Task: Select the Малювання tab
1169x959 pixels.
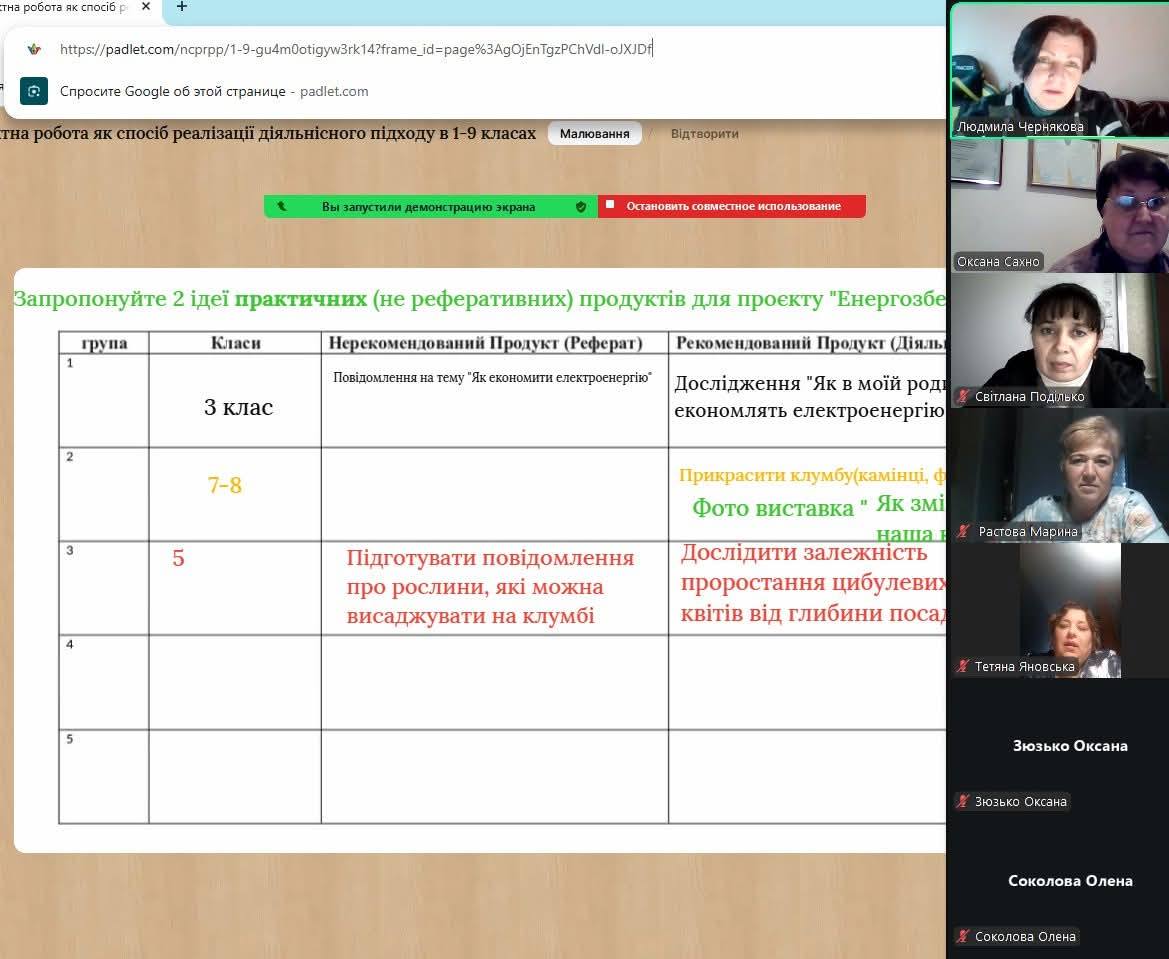Action: pos(594,134)
